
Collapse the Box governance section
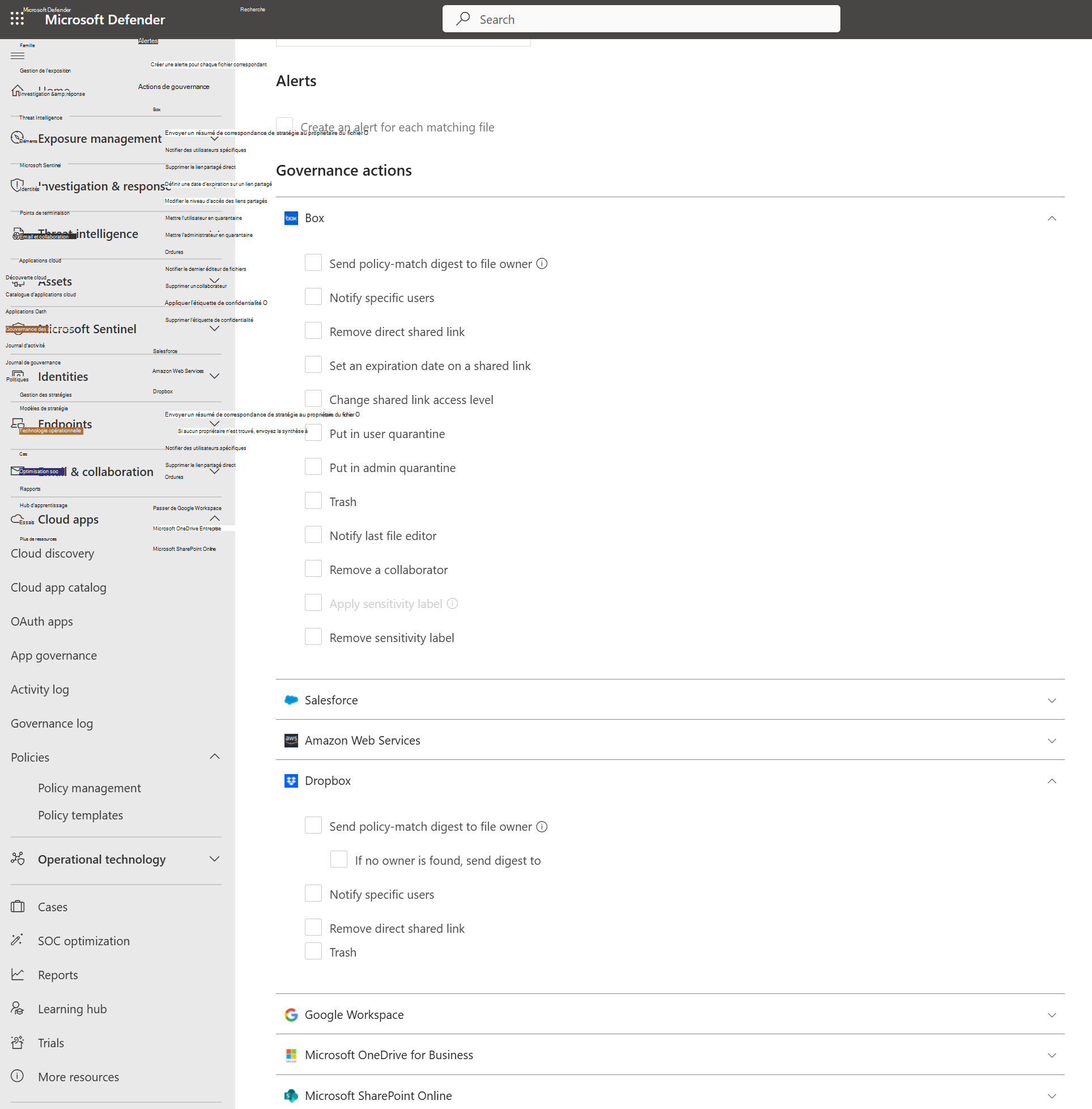(1051, 218)
